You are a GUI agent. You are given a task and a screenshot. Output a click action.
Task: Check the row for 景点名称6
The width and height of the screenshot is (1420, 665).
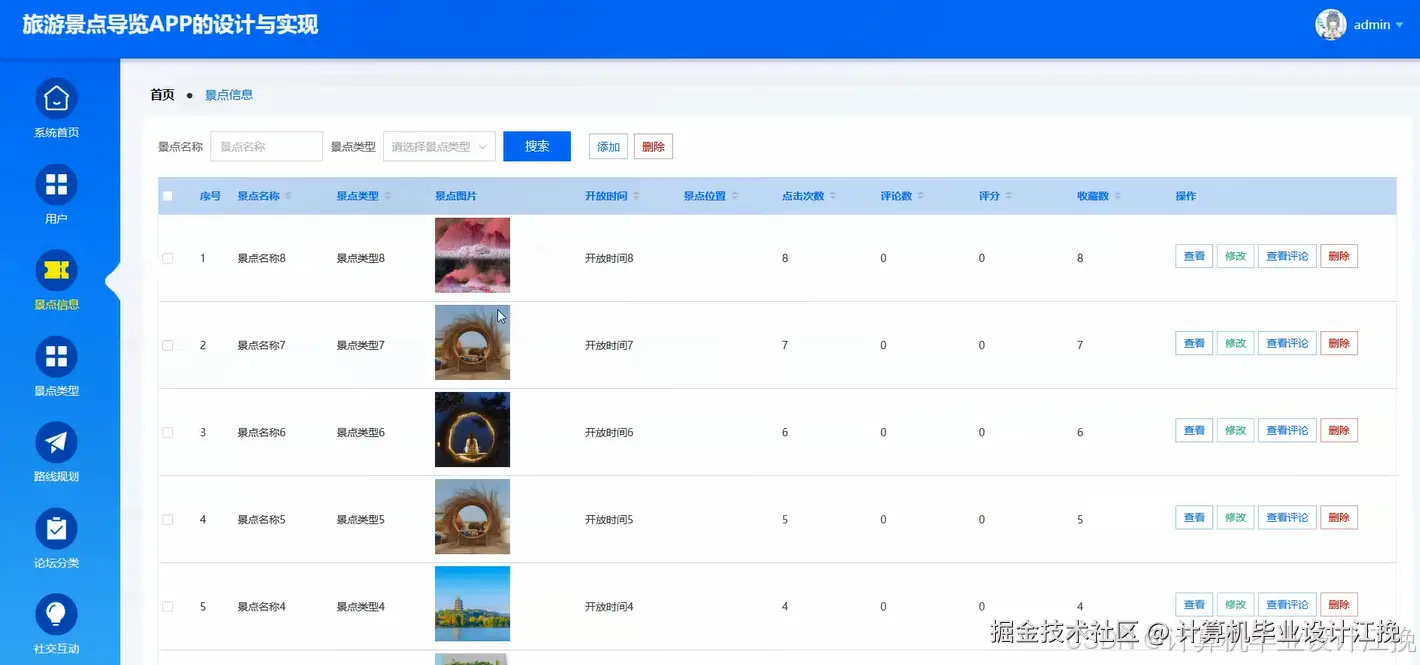tap(167, 432)
